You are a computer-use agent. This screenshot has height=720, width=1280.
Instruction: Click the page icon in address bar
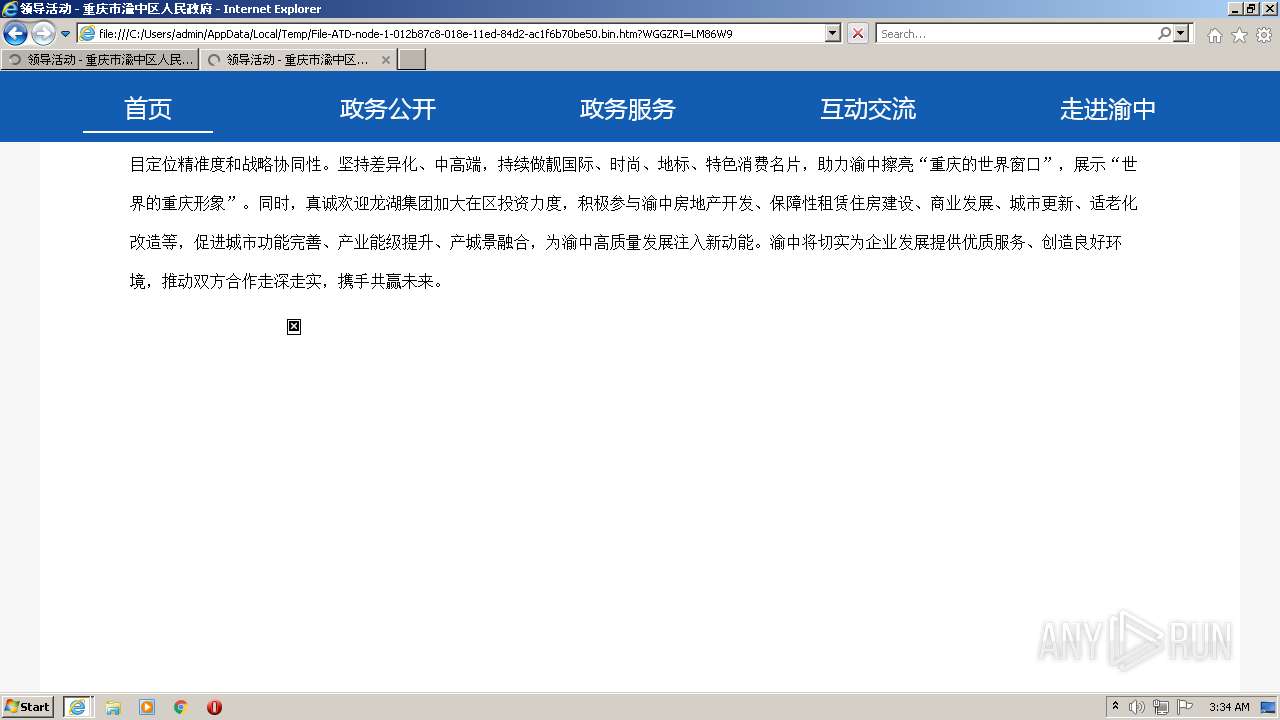[x=88, y=33]
